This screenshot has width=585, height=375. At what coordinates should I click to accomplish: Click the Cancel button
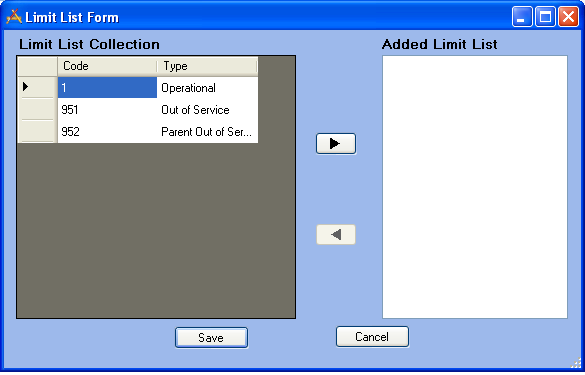372,337
